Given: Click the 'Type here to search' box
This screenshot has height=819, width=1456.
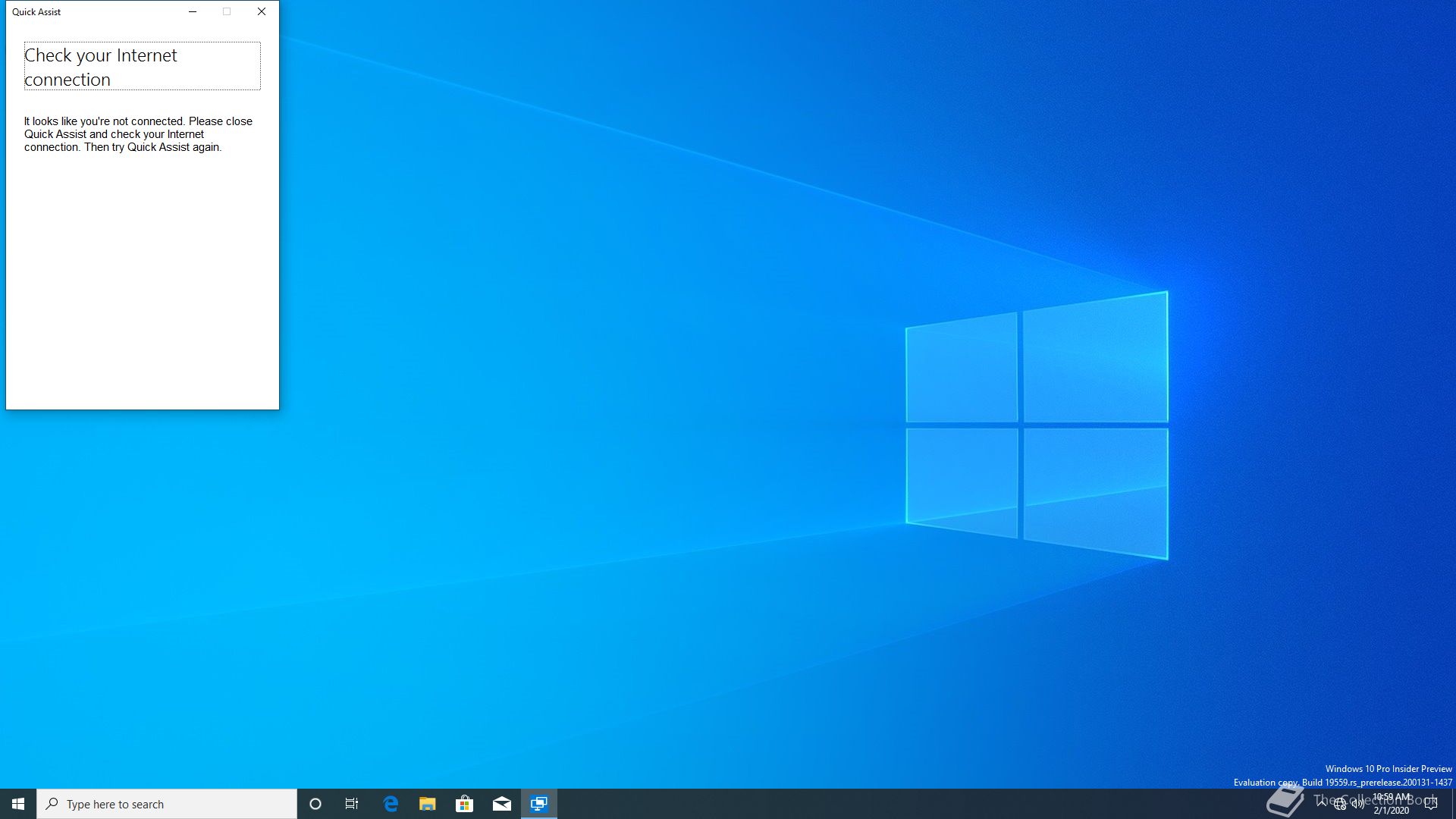Looking at the screenshot, I should (x=167, y=804).
